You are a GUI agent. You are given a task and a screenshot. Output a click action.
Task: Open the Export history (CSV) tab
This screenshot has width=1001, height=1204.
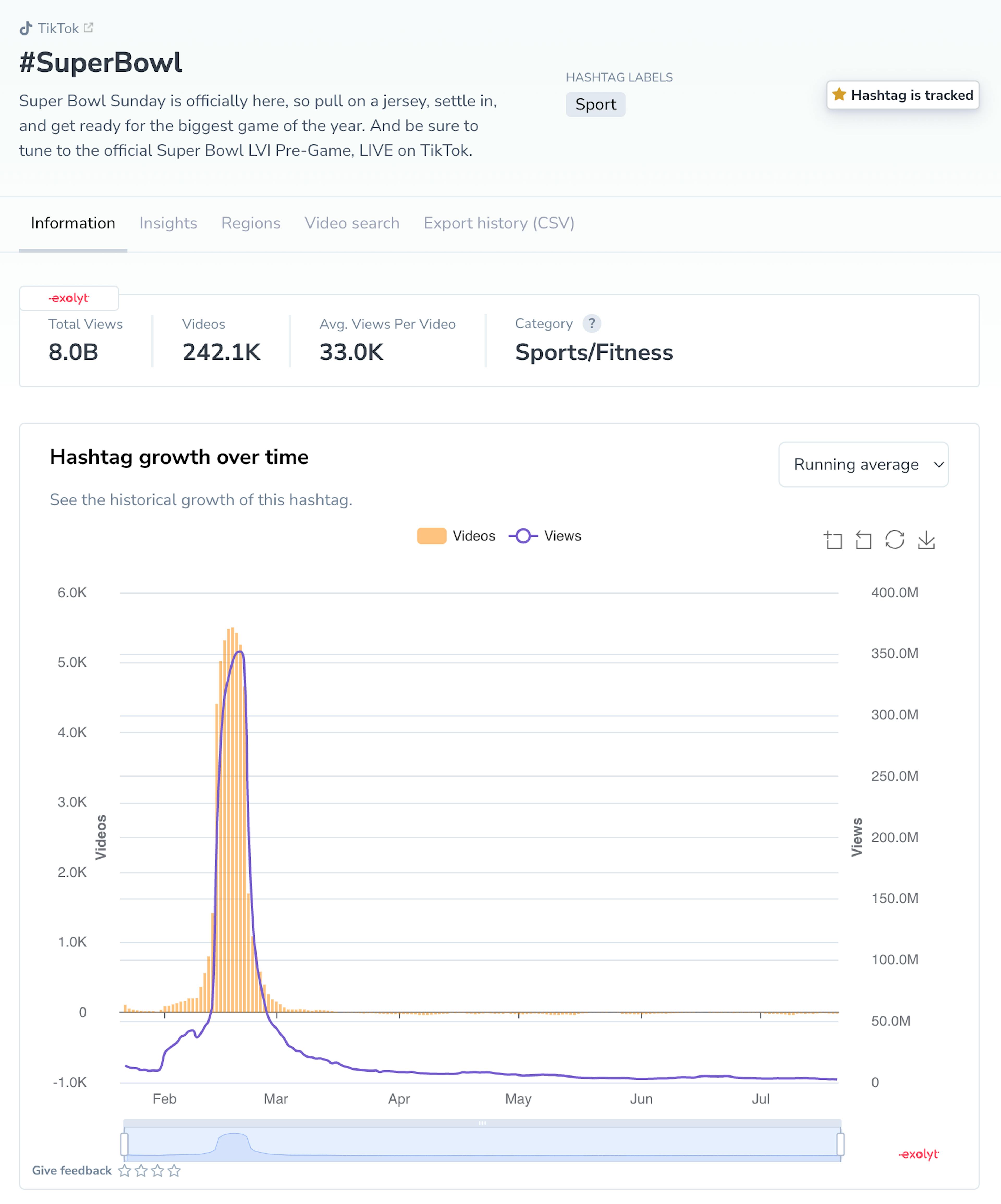(x=499, y=223)
